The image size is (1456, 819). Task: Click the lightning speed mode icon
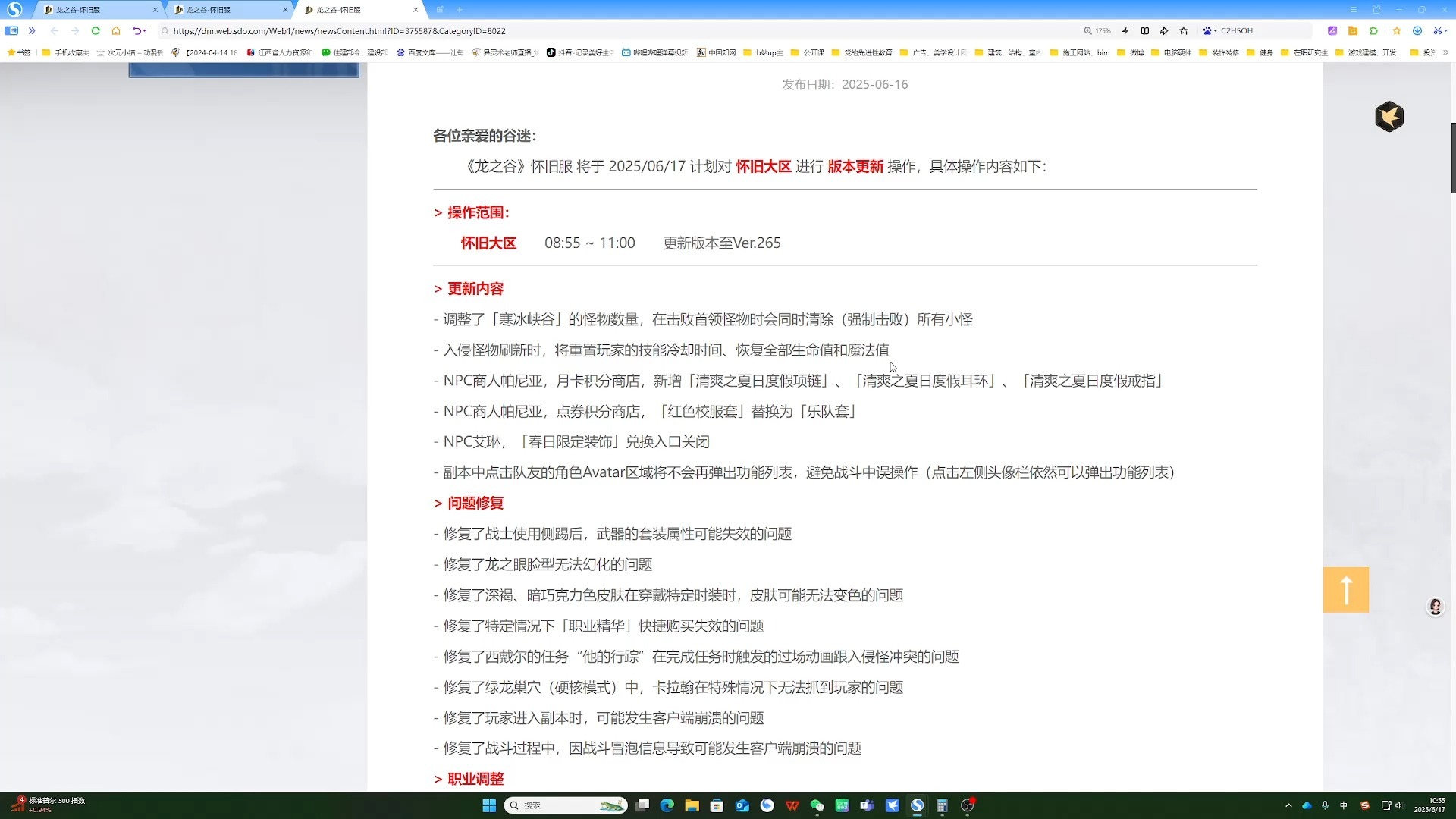(x=1125, y=31)
